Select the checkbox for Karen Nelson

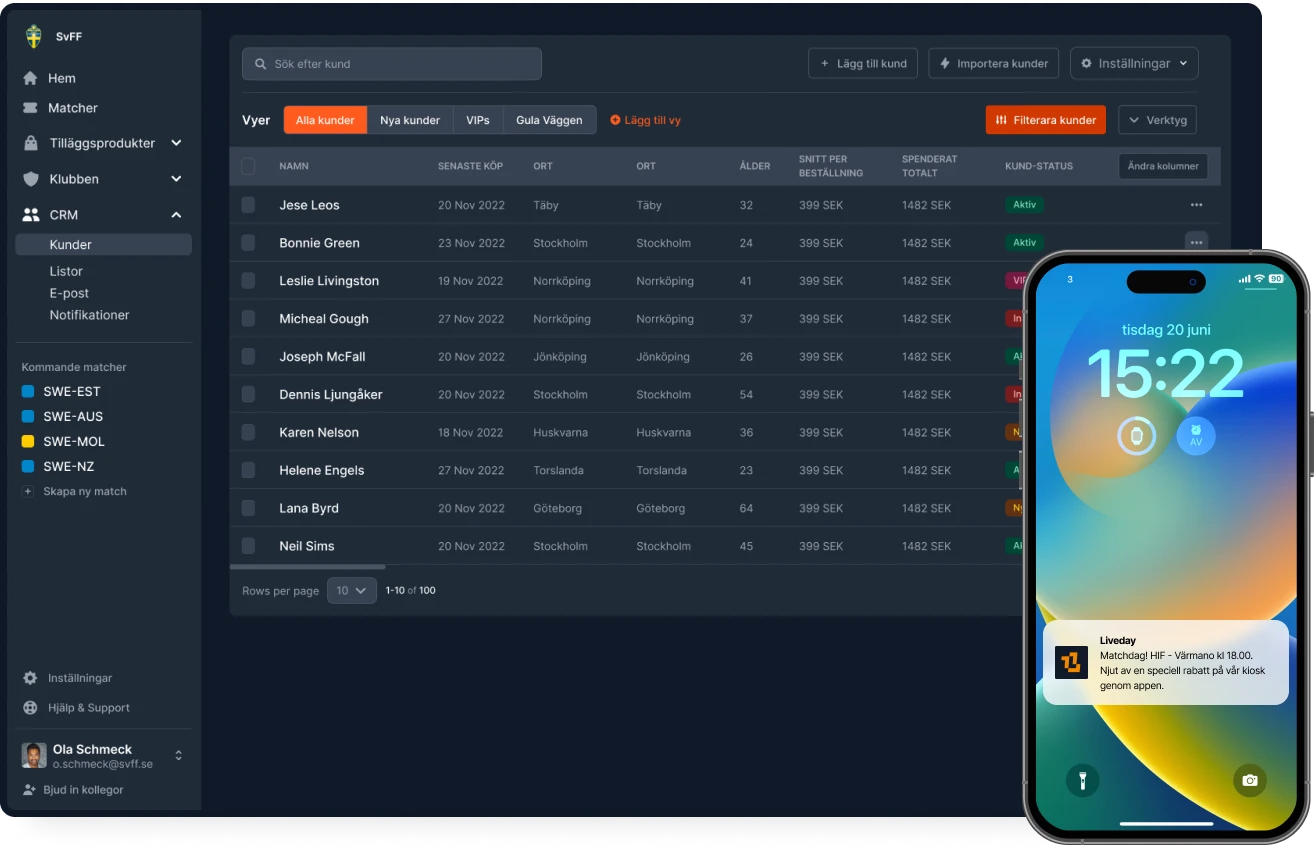tap(248, 432)
